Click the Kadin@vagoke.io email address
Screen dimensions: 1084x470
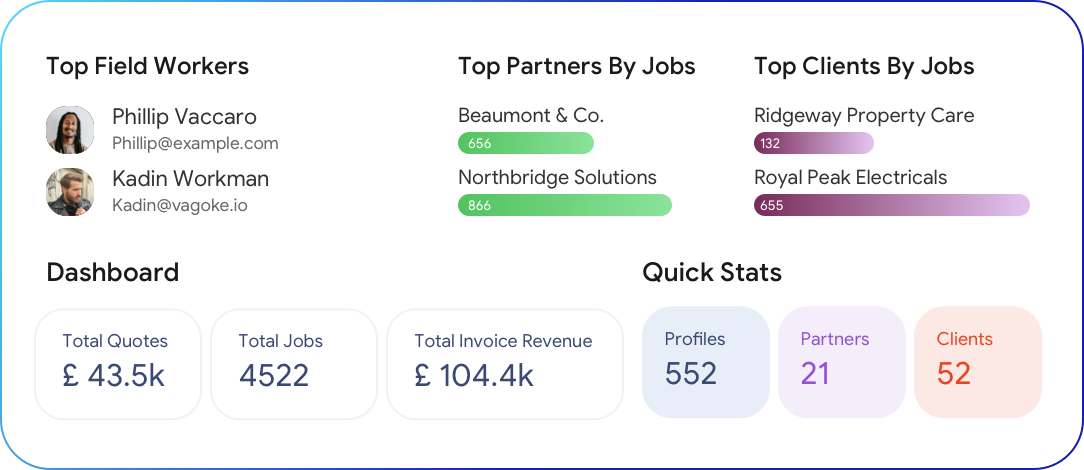point(180,205)
